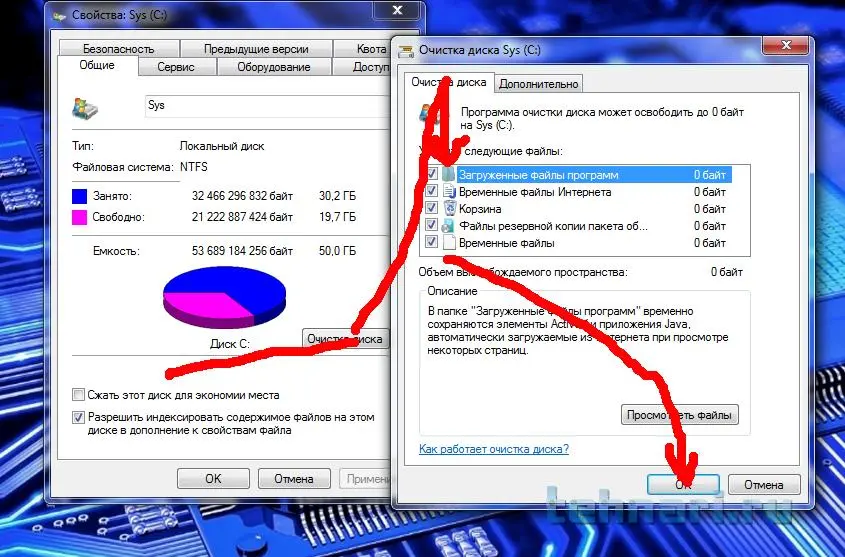This screenshot has width=845, height=557.
Task: Toggle checkbox for Загруженные файлы программ
Action: tap(432, 174)
